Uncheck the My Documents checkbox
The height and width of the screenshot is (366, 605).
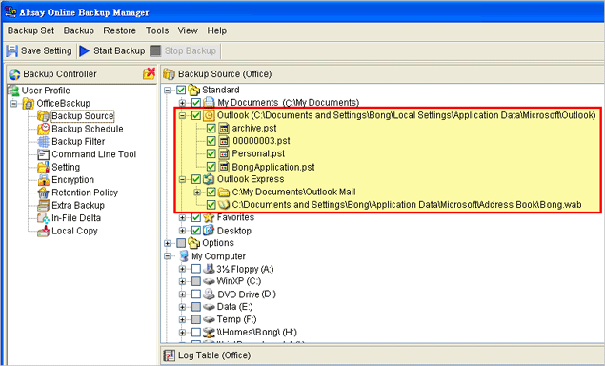click(x=196, y=103)
